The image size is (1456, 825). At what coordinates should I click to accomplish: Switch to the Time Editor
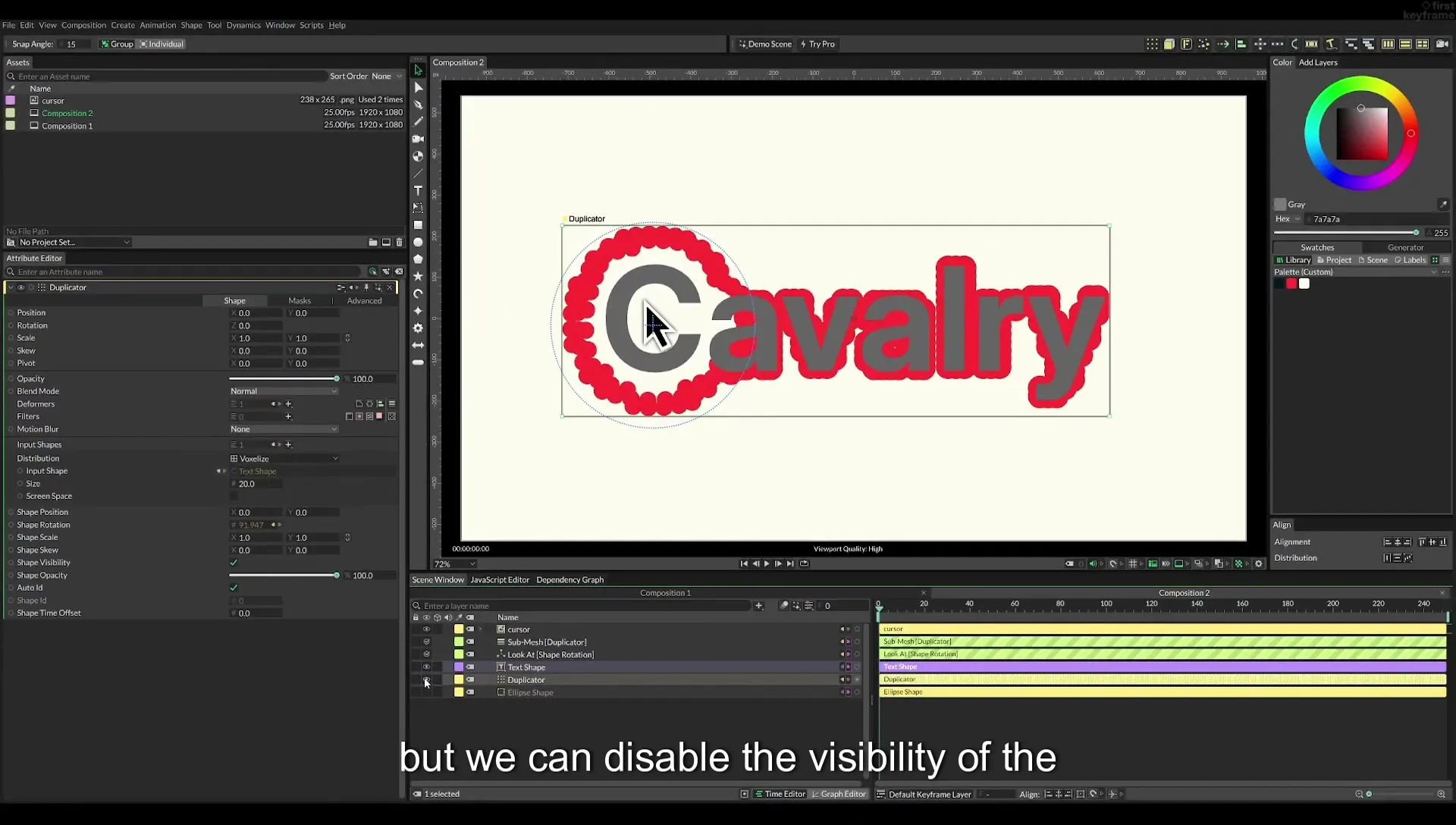(x=780, y=794)
